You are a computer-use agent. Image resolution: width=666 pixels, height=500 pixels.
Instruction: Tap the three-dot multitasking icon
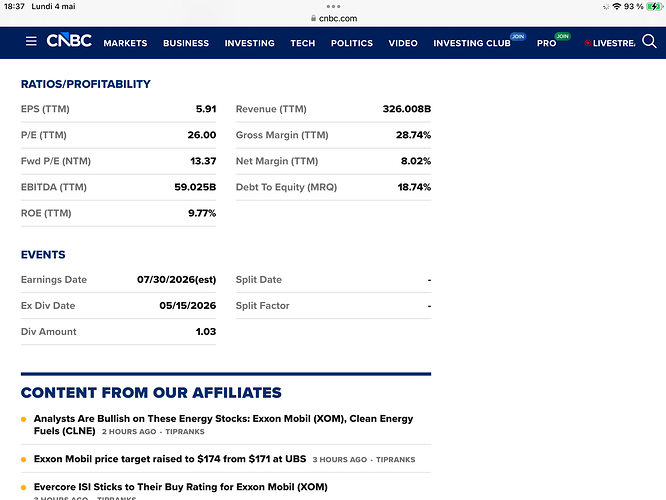(333, 6)
